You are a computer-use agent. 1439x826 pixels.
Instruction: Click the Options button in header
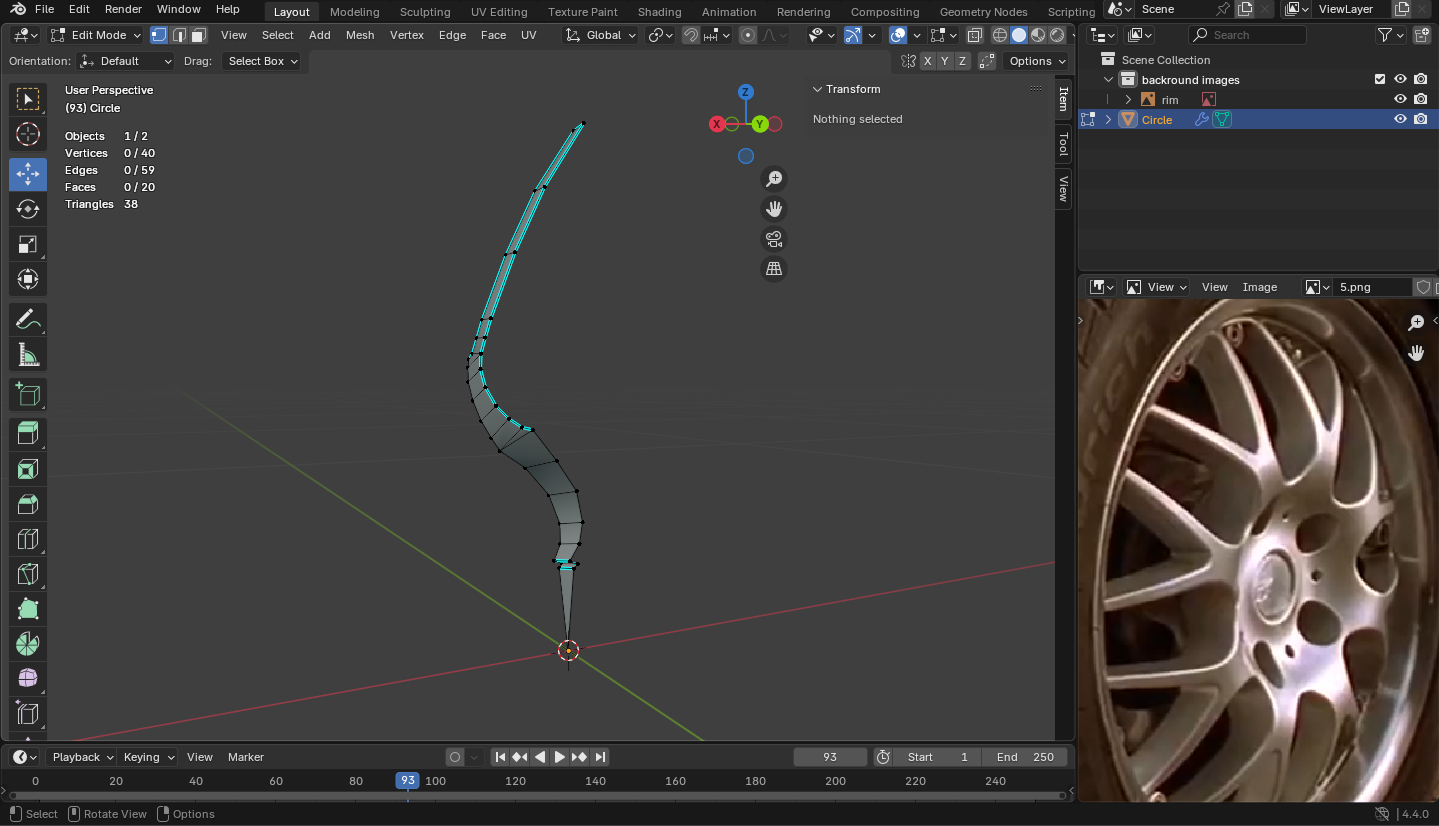coord(1035,61)
